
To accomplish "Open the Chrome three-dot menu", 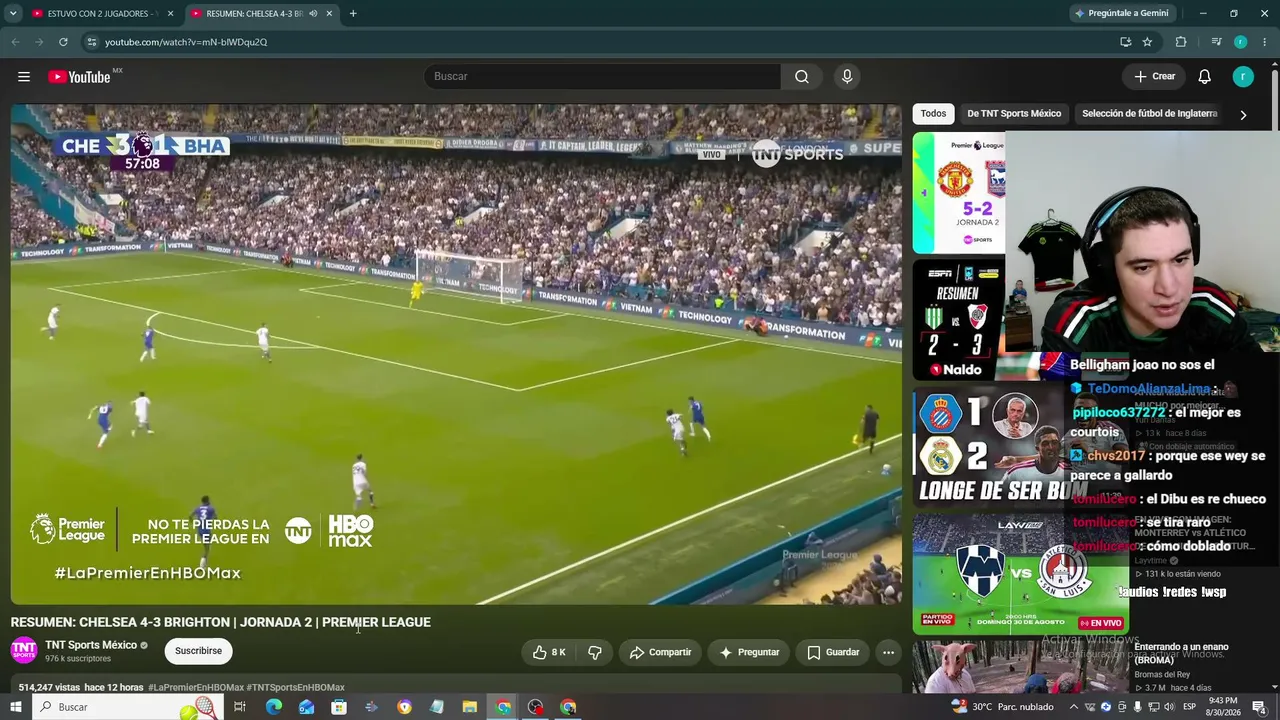I will click(x=1265, y=42).
